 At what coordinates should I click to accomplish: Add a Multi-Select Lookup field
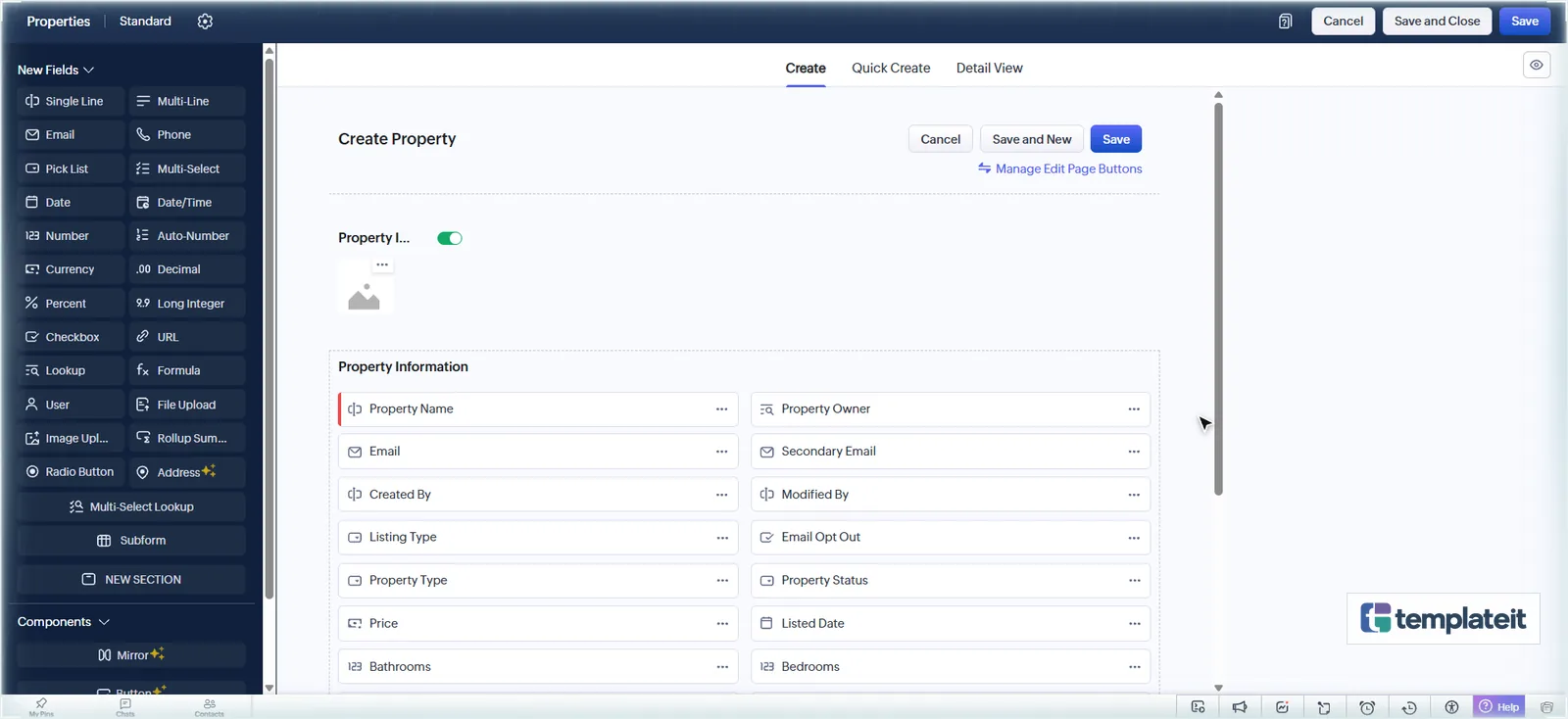pos(131,506)
